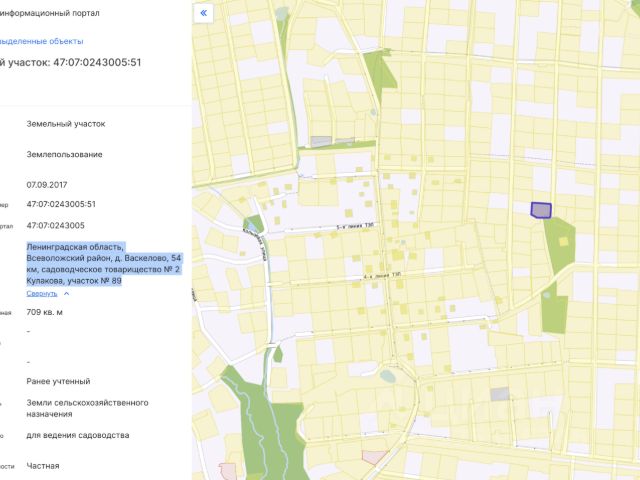The width and height of the screenshot is (640, 480).
Task: Click the status value 'Ранее учтенный'
Action: pos(58,381)
